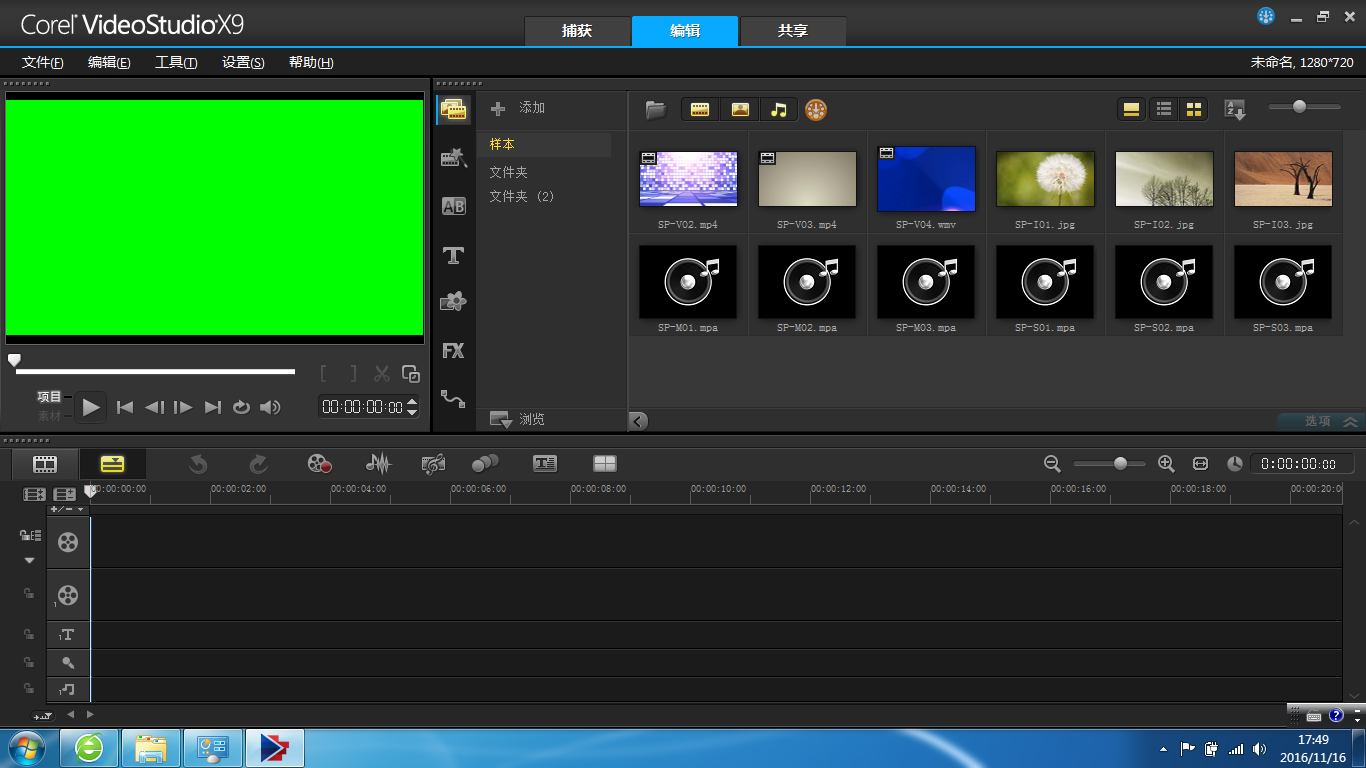Open the Browse dropdown arrow
The height and width of the screenshot is (768, 1366).
(x=501, y=420)
